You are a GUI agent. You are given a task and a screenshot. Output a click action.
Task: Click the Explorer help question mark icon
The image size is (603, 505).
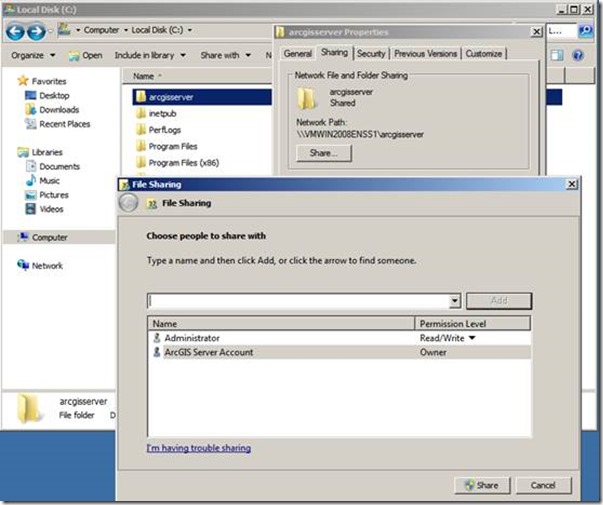coord(578,55)
